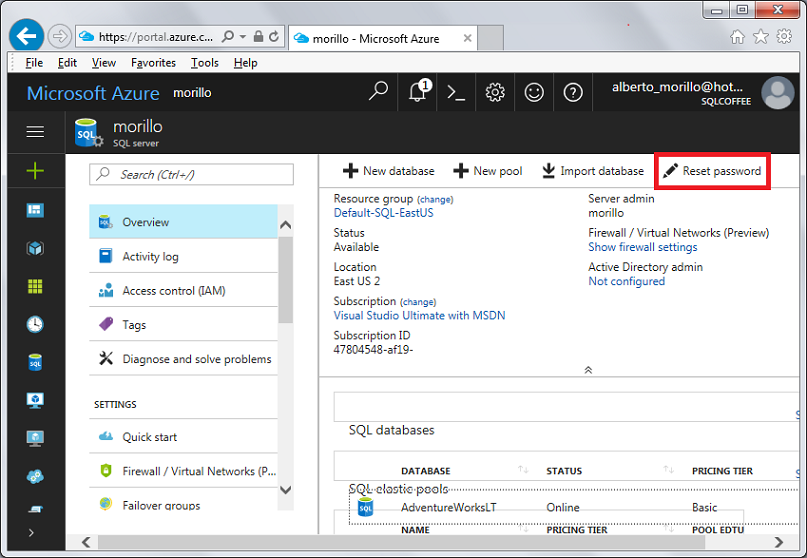Viewport: 807px width, 558px height.
Task: Click the browser Back arrow button
Action: (x=26, y=36)
